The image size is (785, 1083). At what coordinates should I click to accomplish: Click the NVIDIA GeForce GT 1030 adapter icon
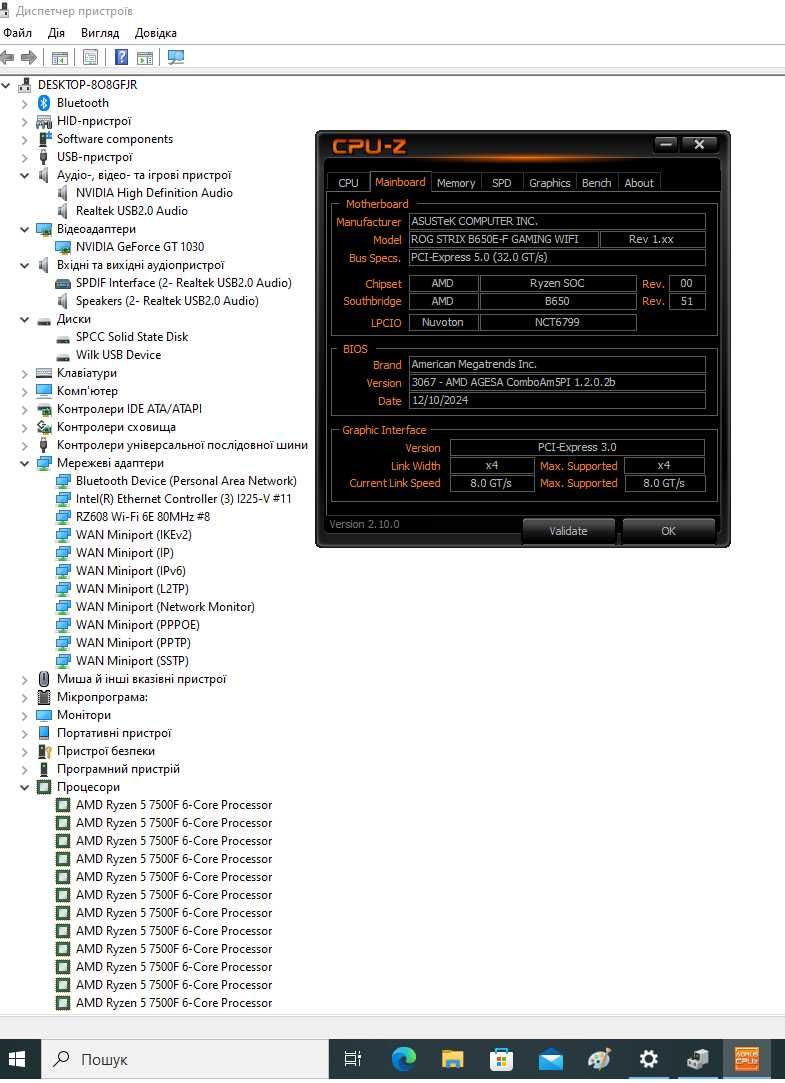coord(63,247)
